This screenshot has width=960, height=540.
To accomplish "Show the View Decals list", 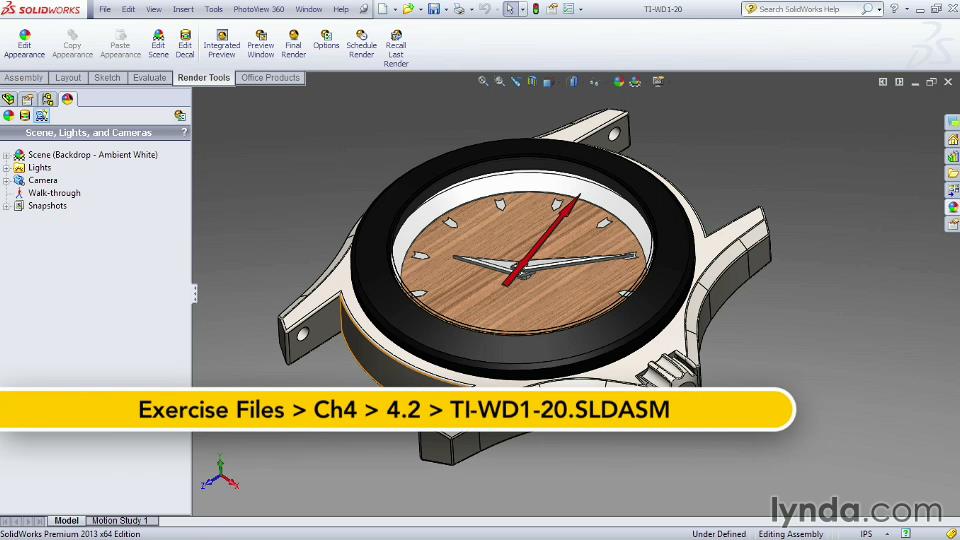I will click(x=24, y=115).
